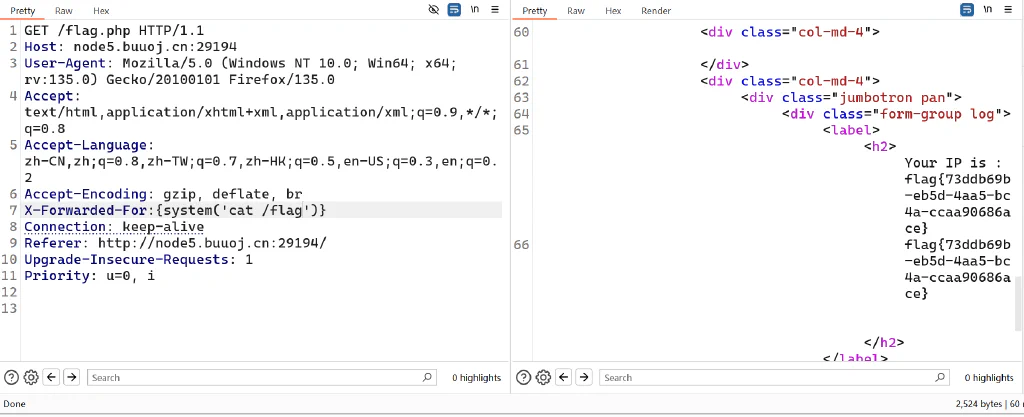Click the Done status text

14,404
